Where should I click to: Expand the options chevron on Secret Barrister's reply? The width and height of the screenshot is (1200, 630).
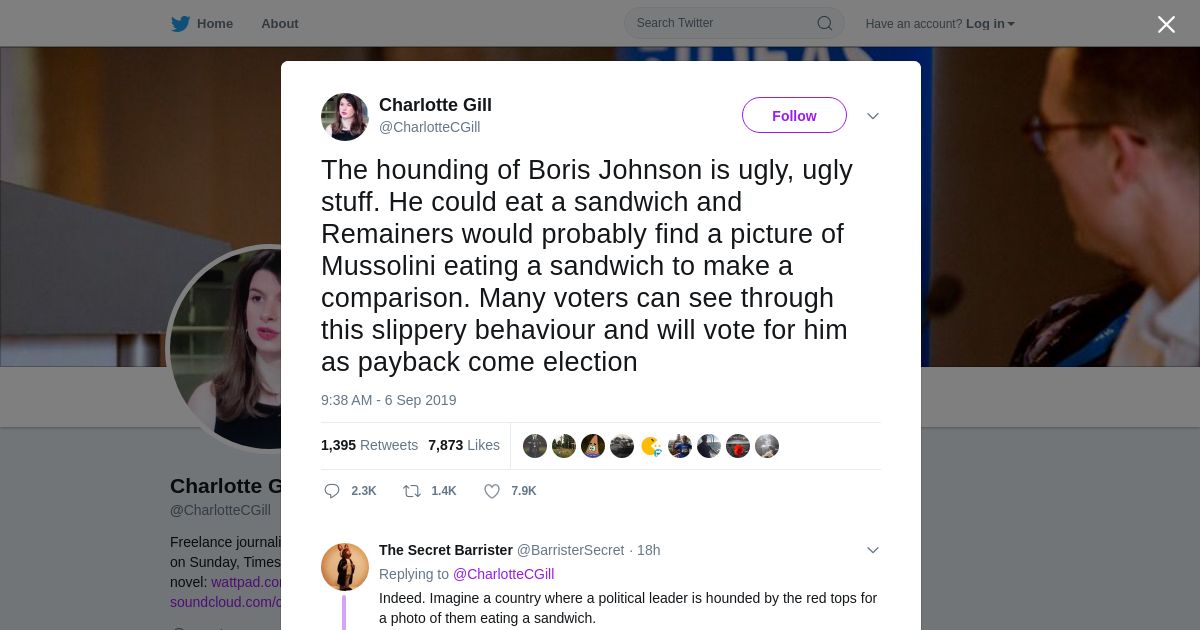coord(873,550)
